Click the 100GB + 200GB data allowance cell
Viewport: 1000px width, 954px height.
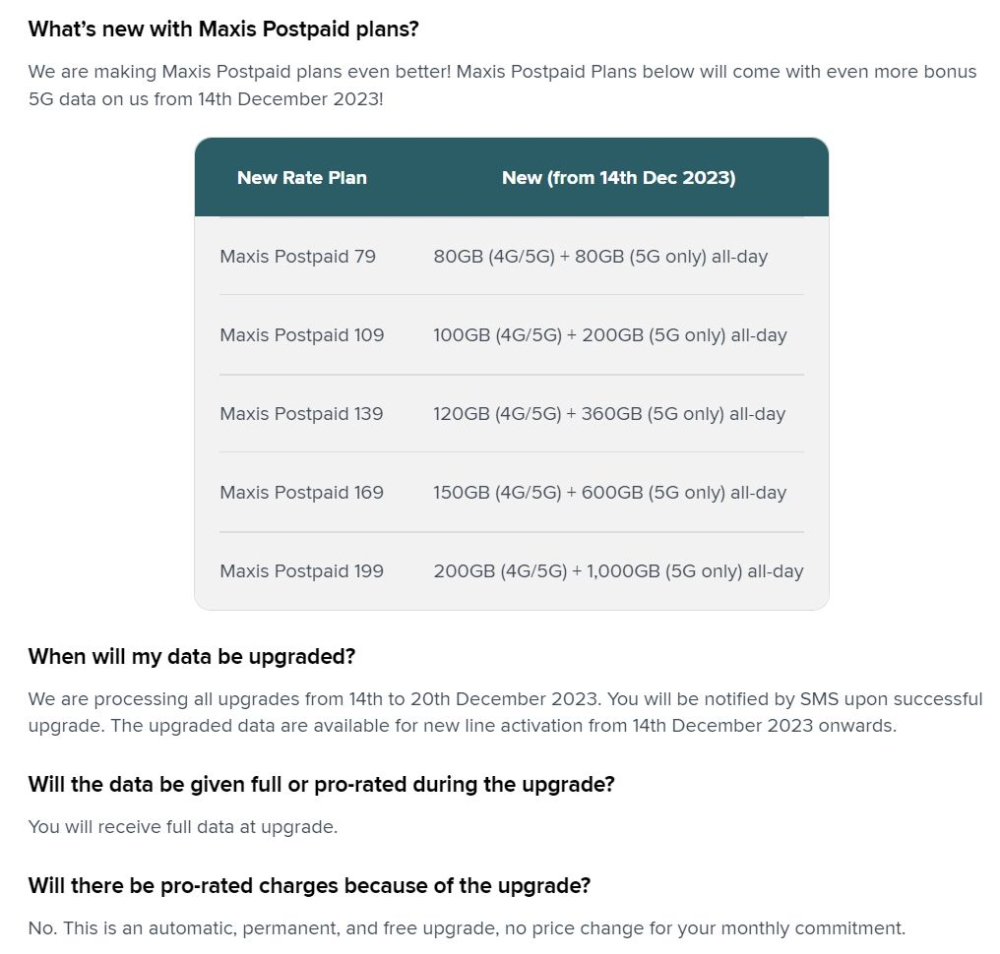(610, 335)
